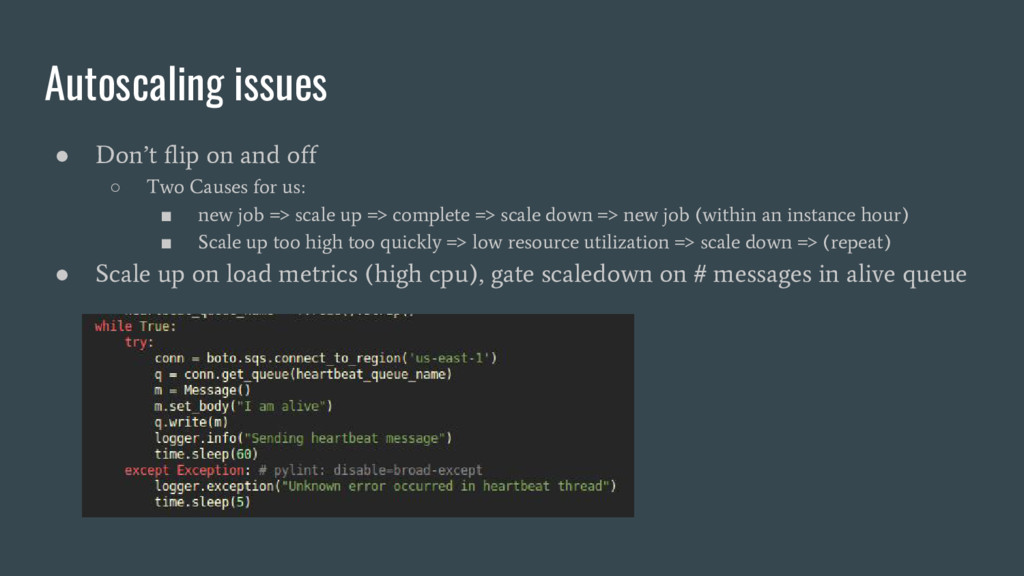
Task: Click the 'Autoscaling issues' slide title
Action: tap(186, 84)
